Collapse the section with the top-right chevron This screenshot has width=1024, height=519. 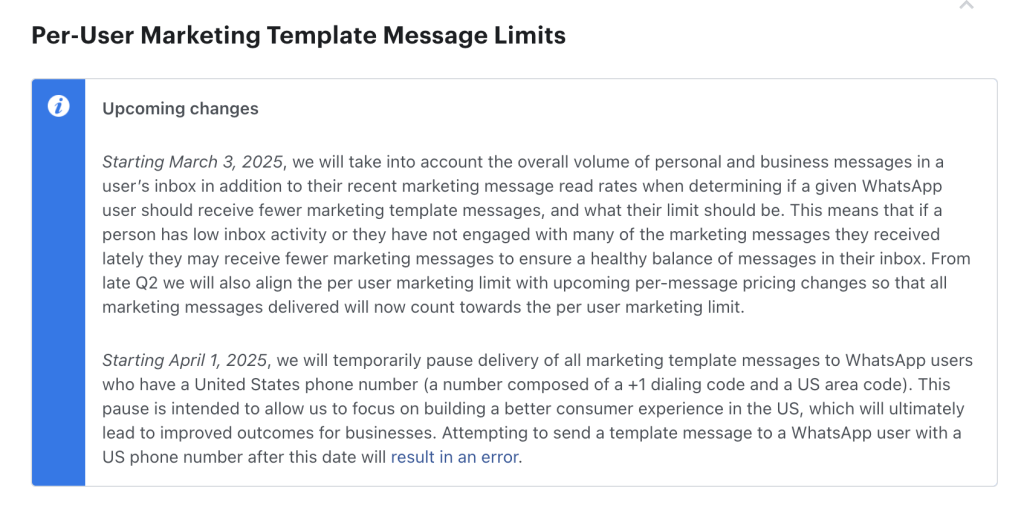click(x=967, y=5)
